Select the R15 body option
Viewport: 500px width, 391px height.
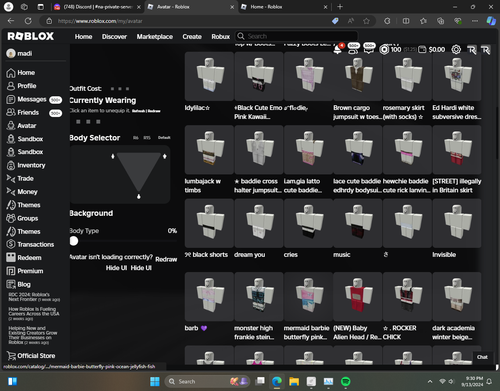[147, 138]
